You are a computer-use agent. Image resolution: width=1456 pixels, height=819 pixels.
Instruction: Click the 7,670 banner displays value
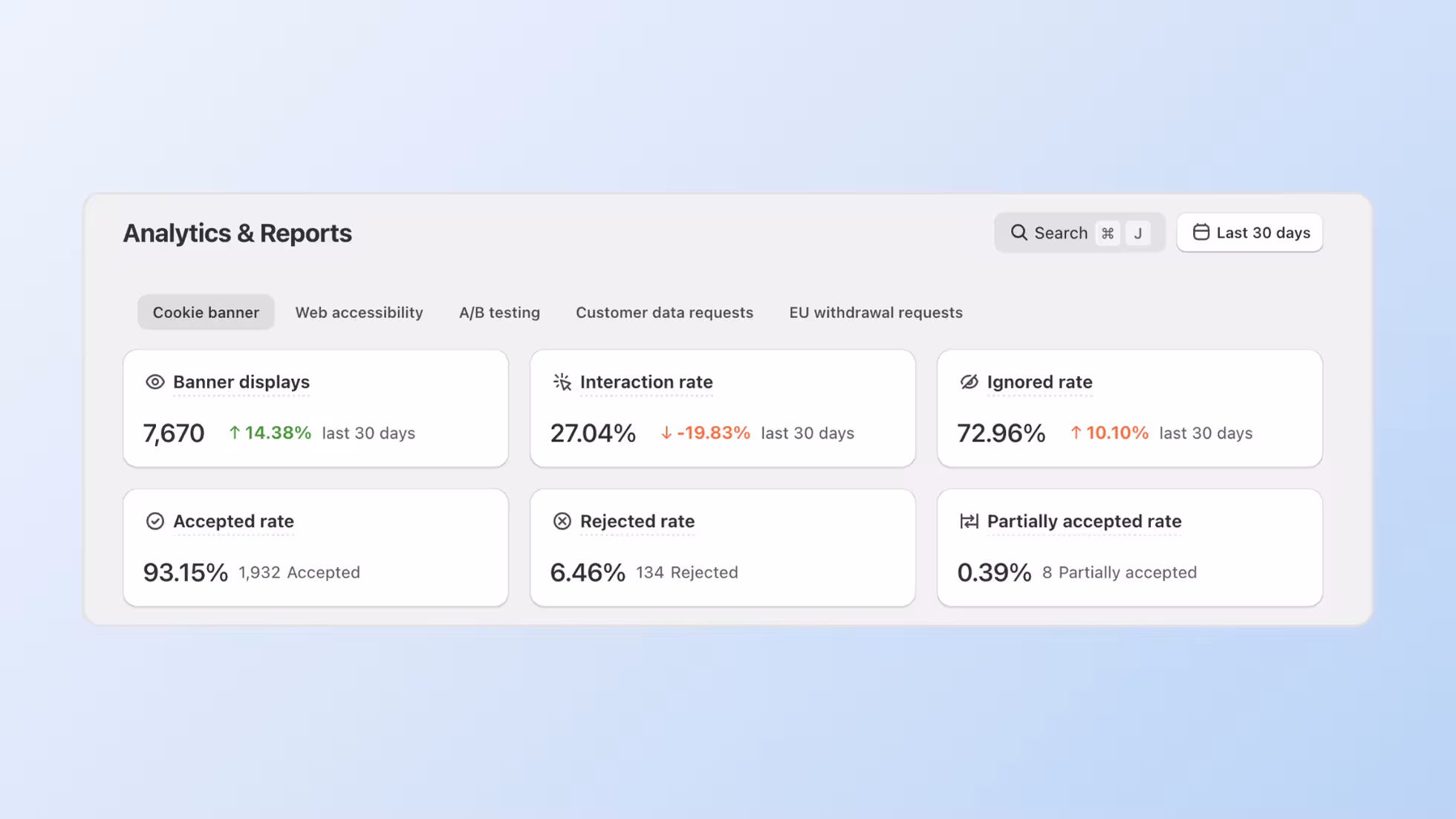pos(173,433)
